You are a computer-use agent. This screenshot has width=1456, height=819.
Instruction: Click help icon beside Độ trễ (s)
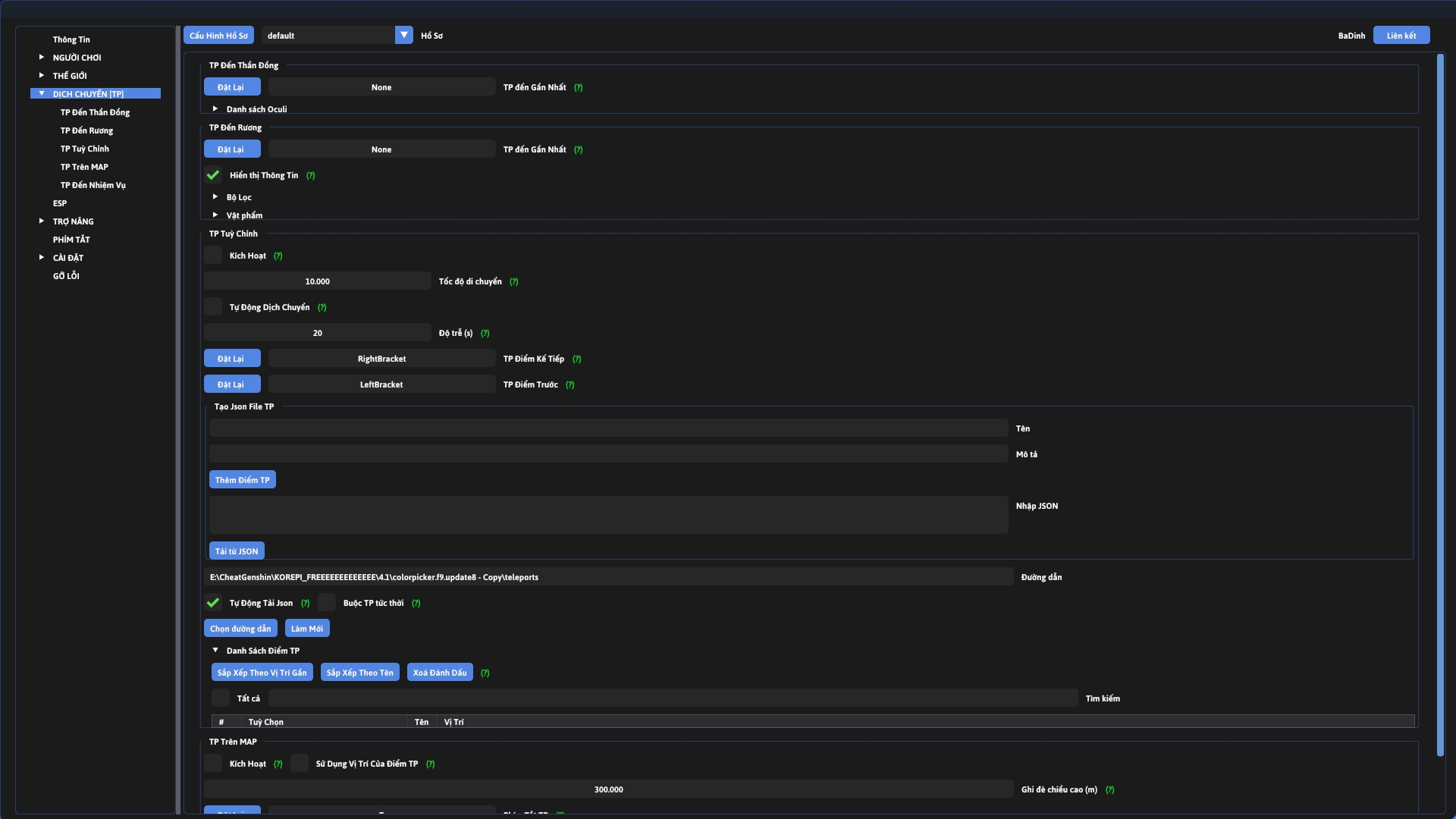tap(485, 333)
